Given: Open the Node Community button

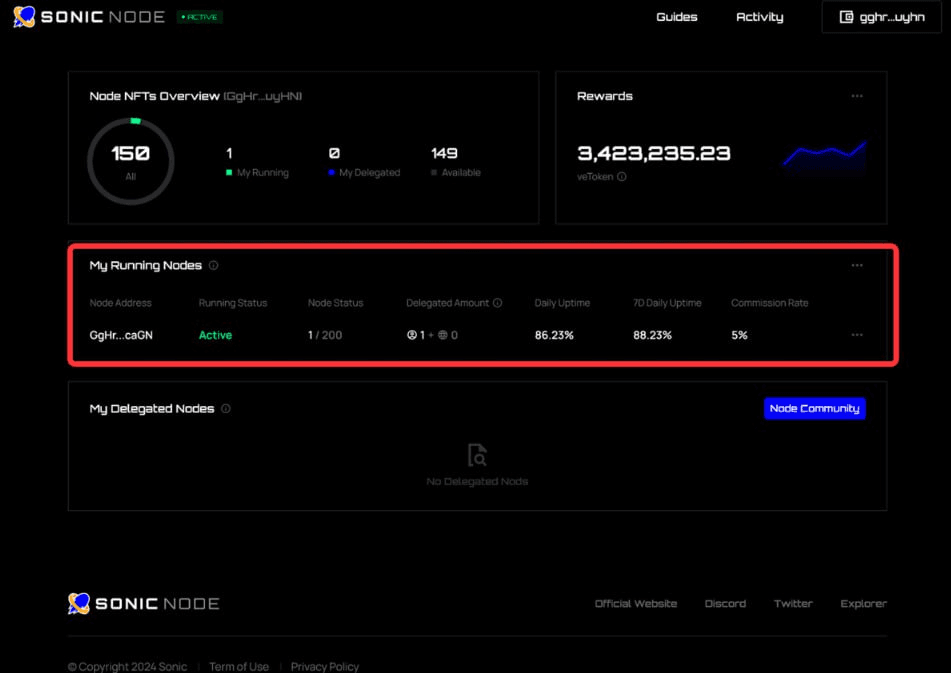Looking at the screenshot, I should click(x=815, y=409).
